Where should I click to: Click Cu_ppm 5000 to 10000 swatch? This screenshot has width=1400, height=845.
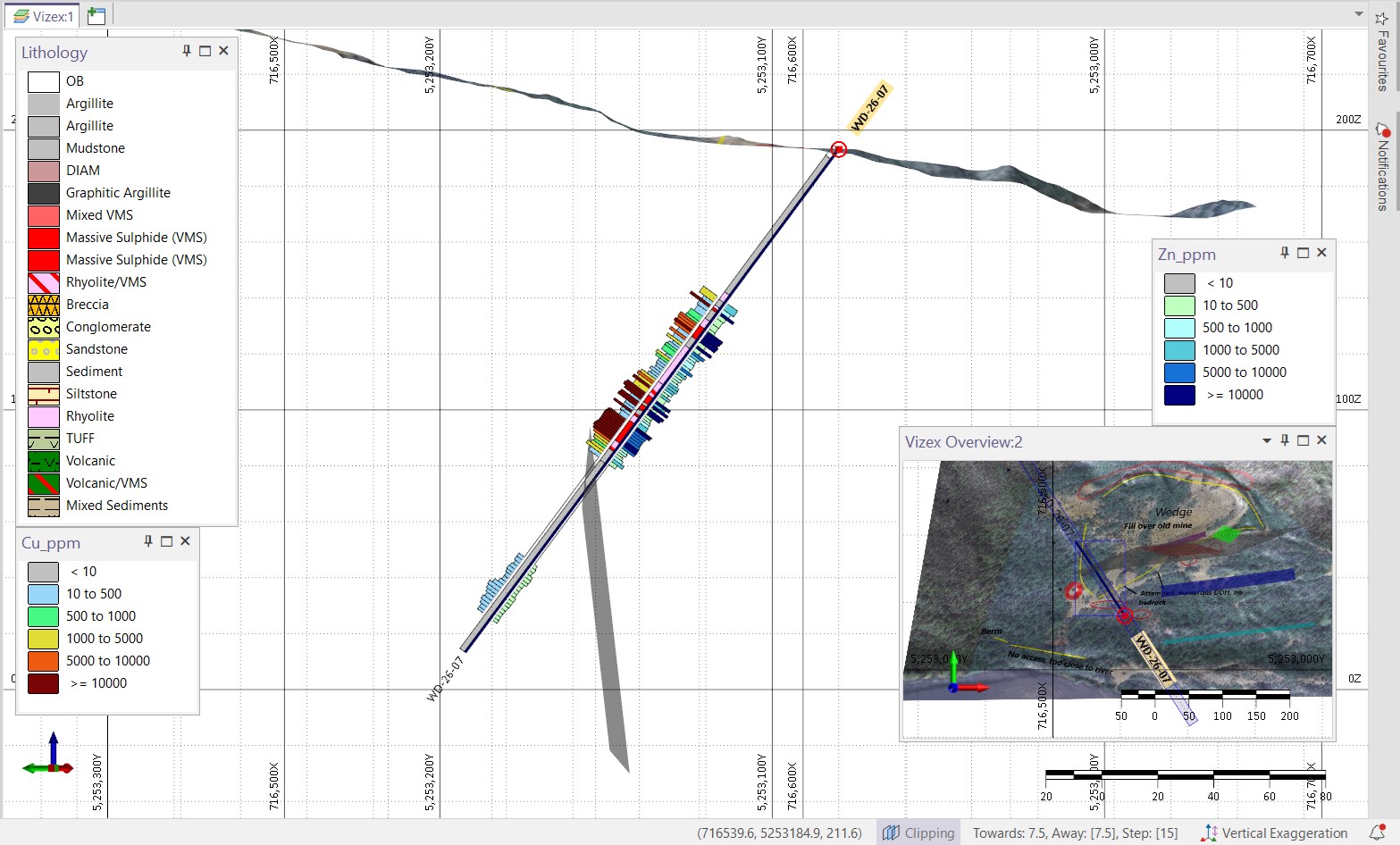tap(44, 661)
